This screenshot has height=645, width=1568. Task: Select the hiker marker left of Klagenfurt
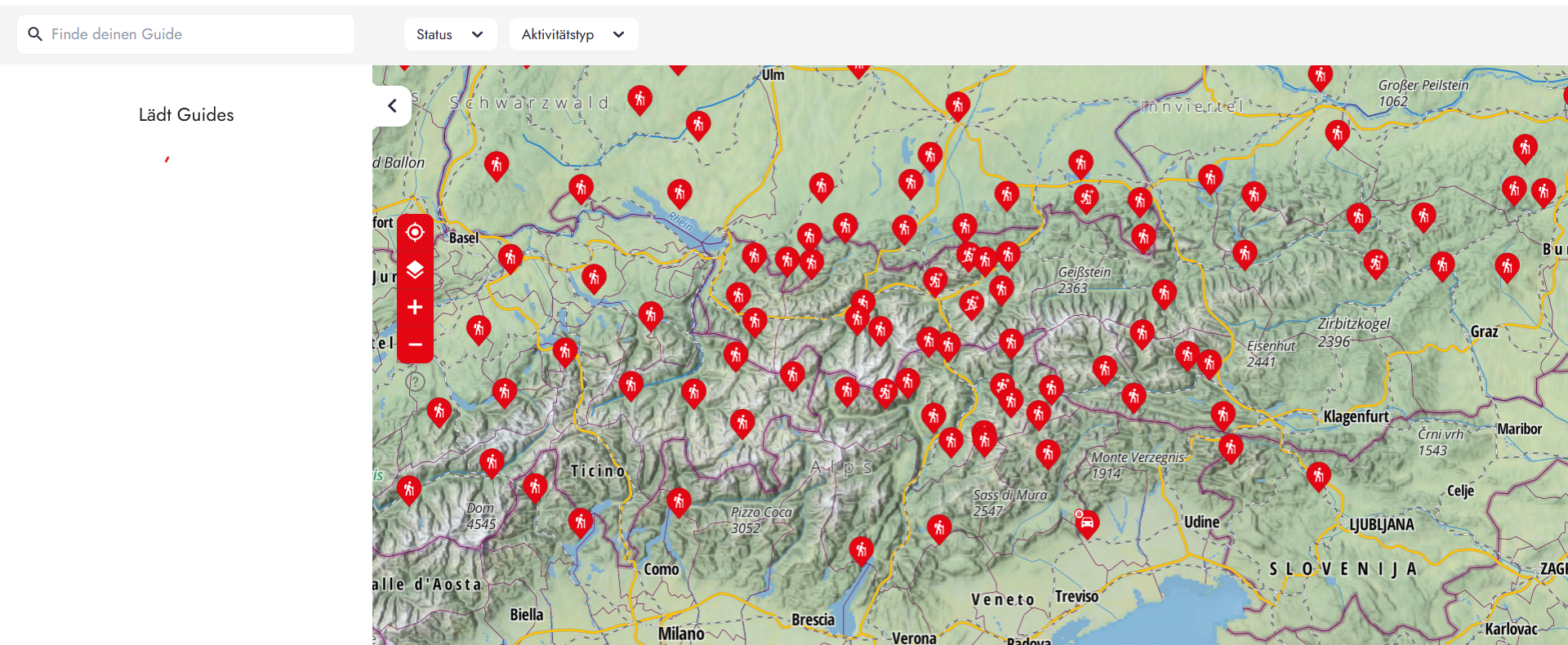tap(1223, 416)
